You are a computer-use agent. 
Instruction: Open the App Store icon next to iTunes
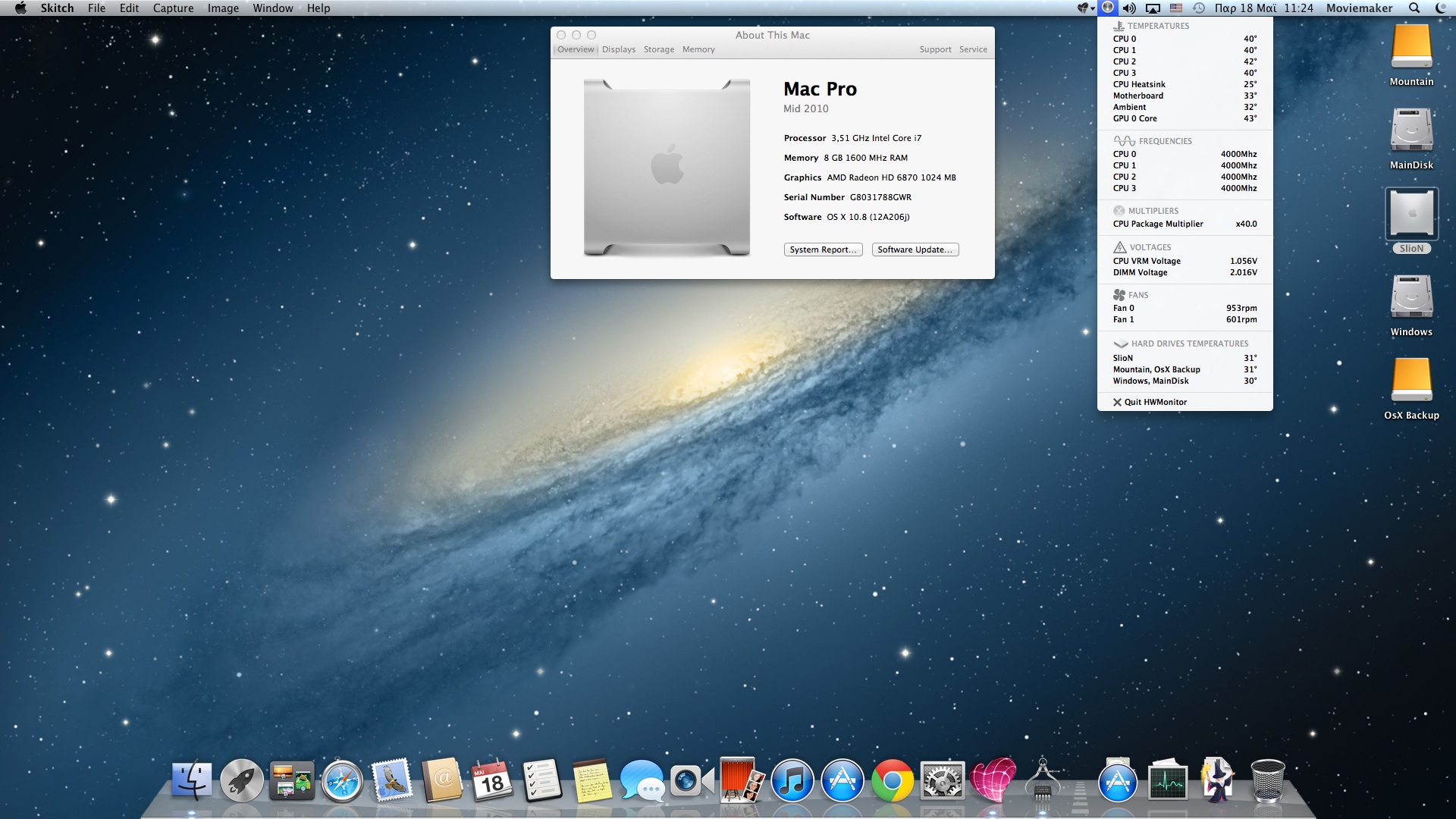(x=843, y=780)
